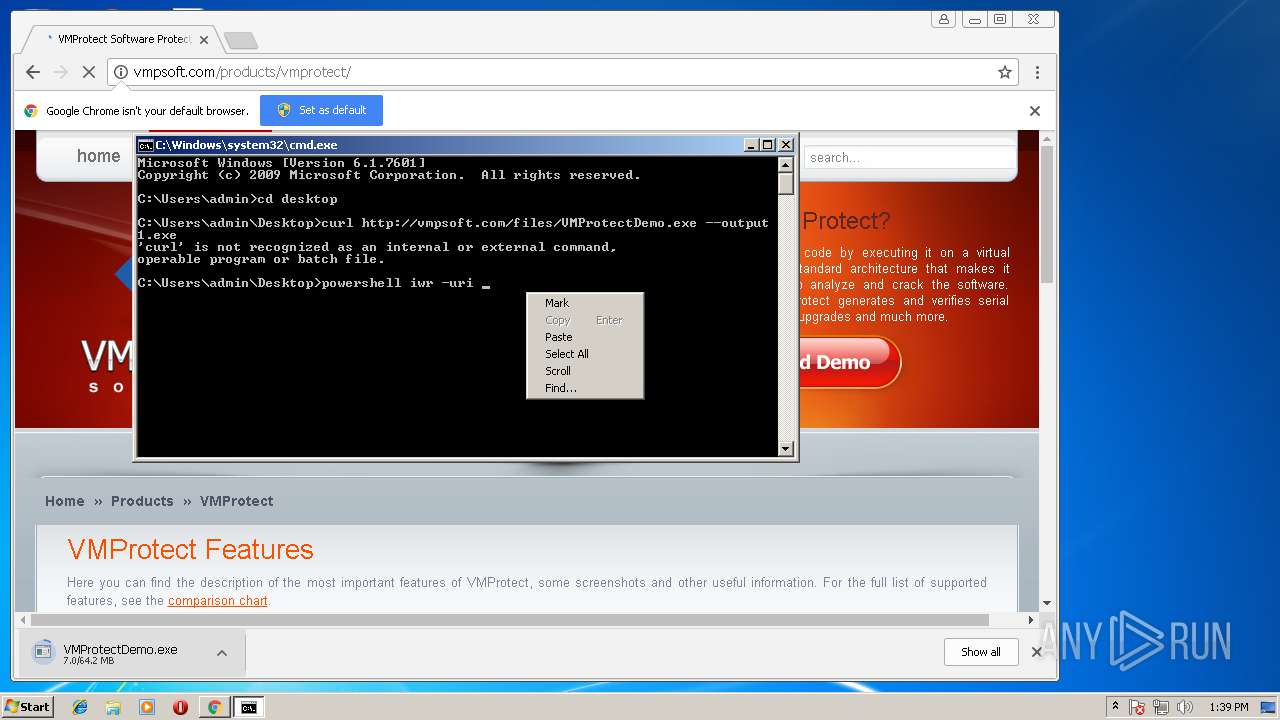The width and height of the screenshot is (1280, 720).
Task: Click the VMProtect breadcrumb text
Action: tap(236, 501)
